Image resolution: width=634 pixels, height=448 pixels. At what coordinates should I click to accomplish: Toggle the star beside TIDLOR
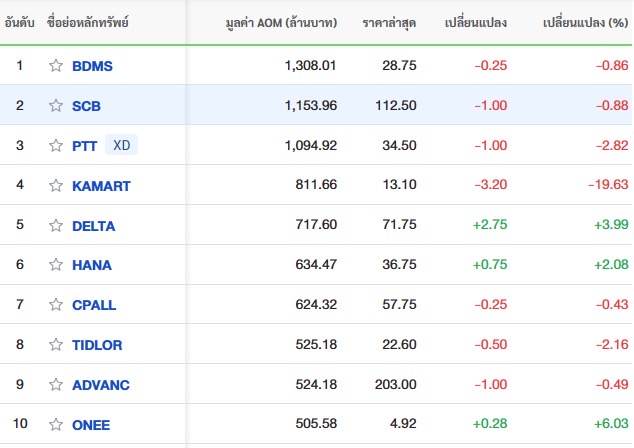pyautogui.click(x=56, y=345)
